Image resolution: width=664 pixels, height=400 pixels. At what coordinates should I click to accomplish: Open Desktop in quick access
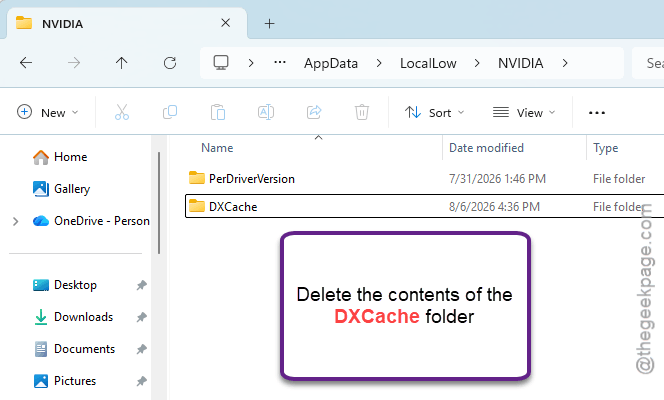pos(64,285)
